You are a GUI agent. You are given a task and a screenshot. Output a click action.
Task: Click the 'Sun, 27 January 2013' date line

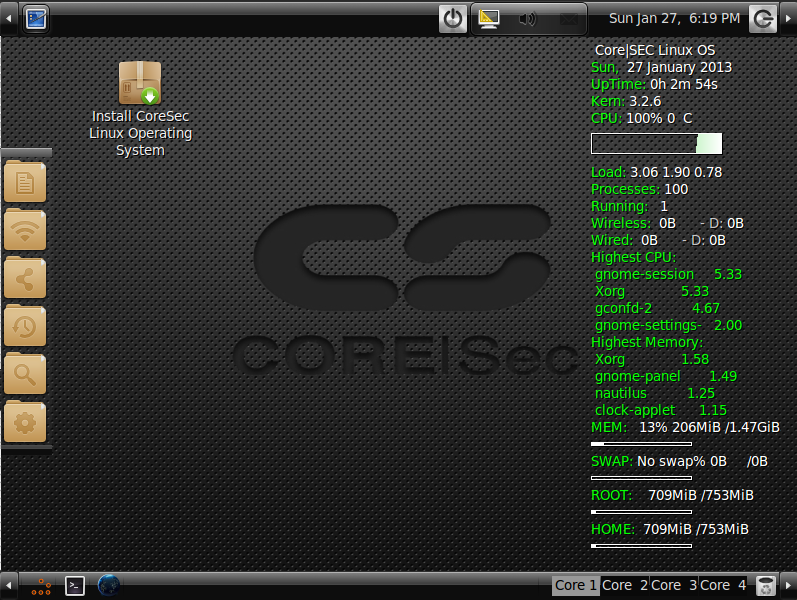click(661, 67)
